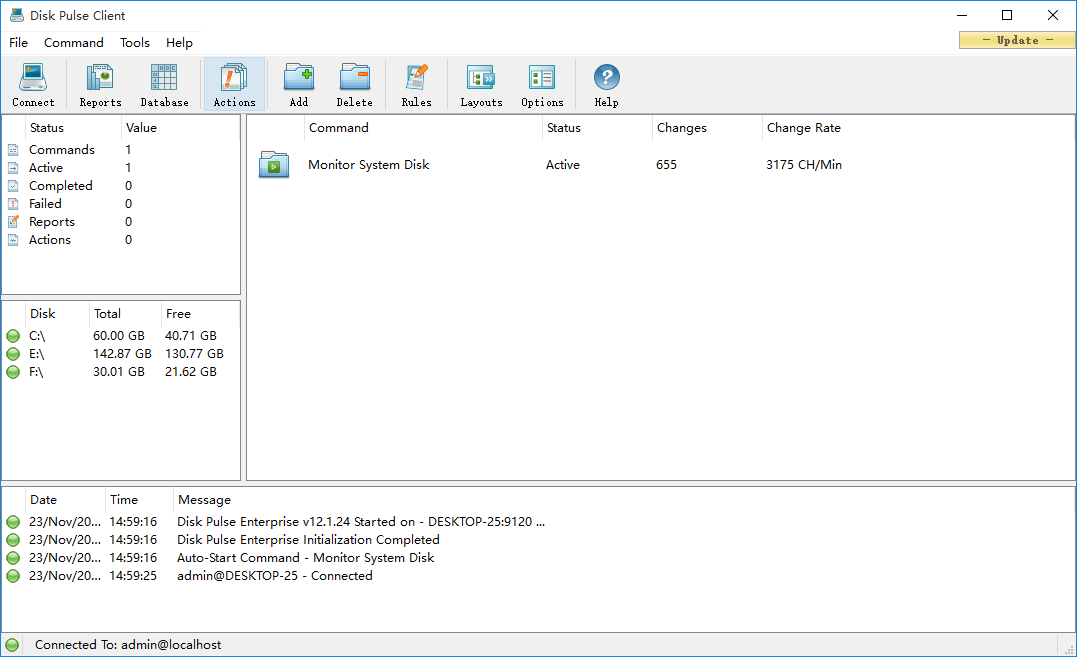Open the Reports toolbar icon
The image size is (1077, 657).
pyautogui.click(x=100, y=78)
